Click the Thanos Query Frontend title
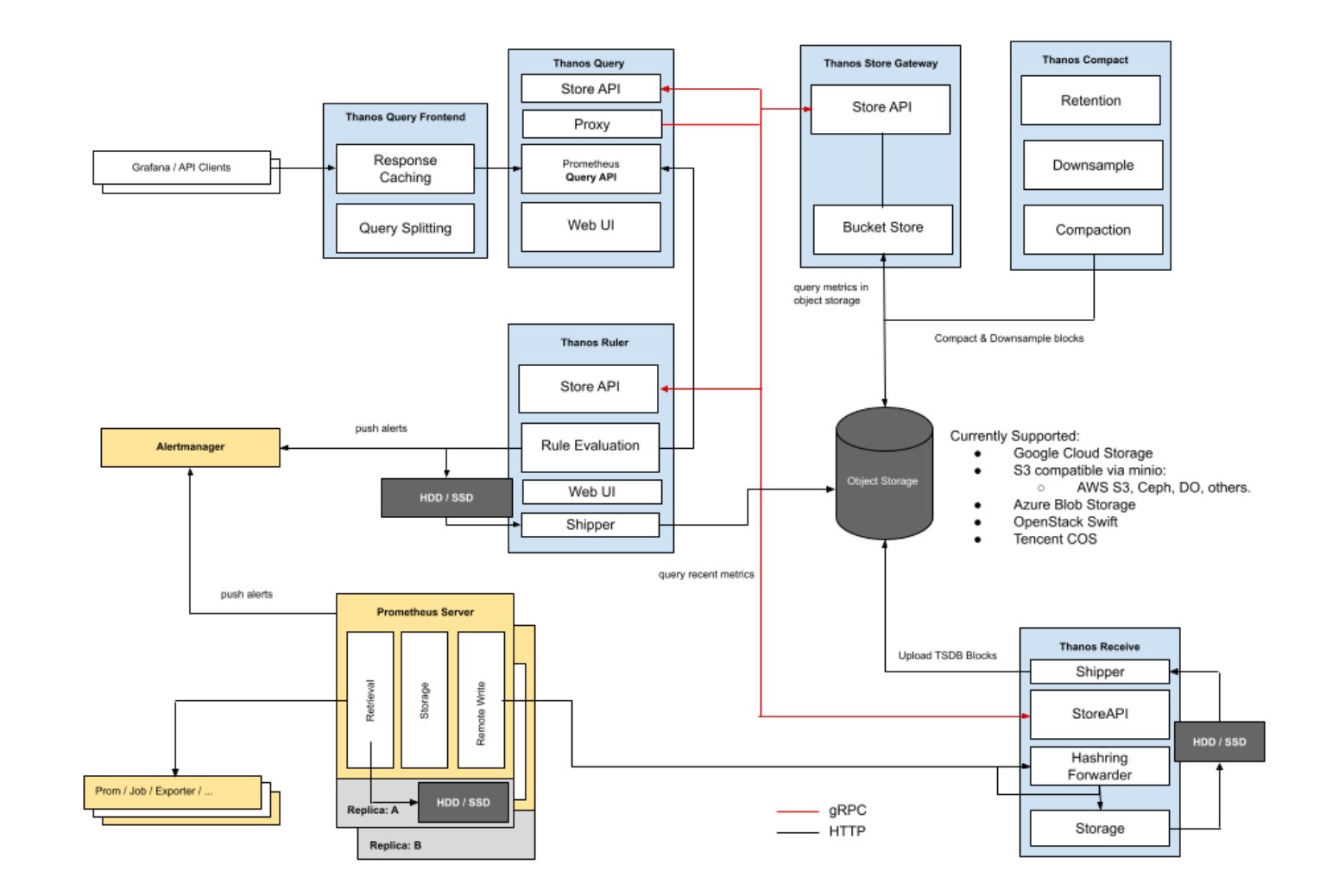Viewport: 1320px width, 896px height. pos(405,117)
